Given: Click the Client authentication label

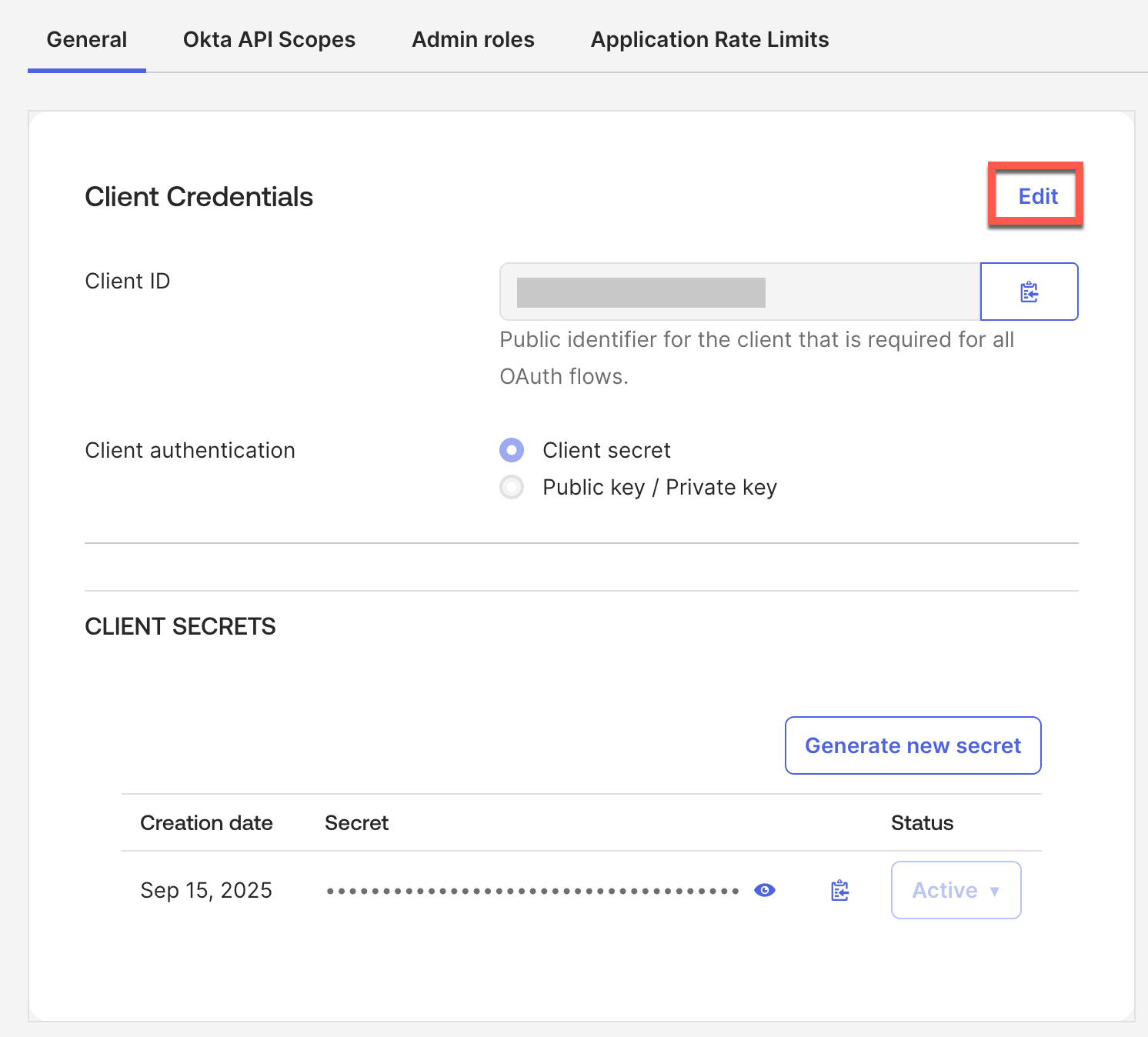Looking at the screenshot, I should point(190,450).
